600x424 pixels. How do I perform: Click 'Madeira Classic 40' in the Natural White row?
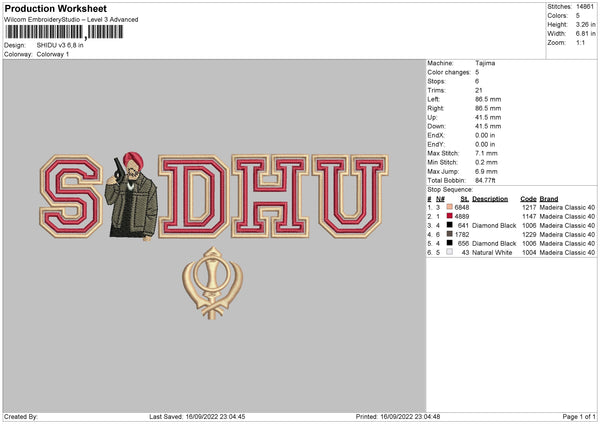click(567, 253)
